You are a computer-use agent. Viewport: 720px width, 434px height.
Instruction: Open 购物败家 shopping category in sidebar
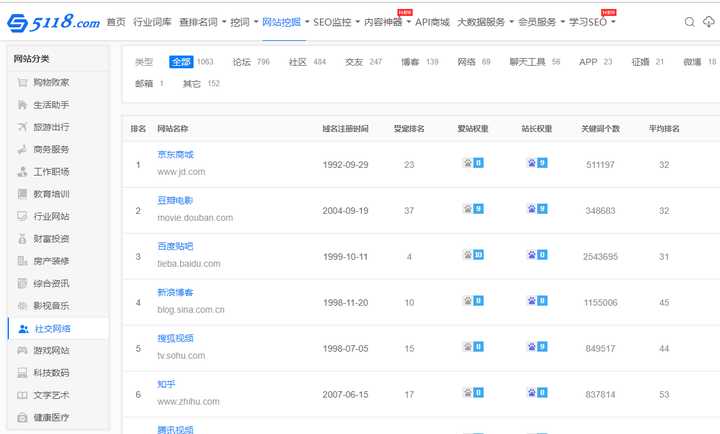tap(51, 82)
